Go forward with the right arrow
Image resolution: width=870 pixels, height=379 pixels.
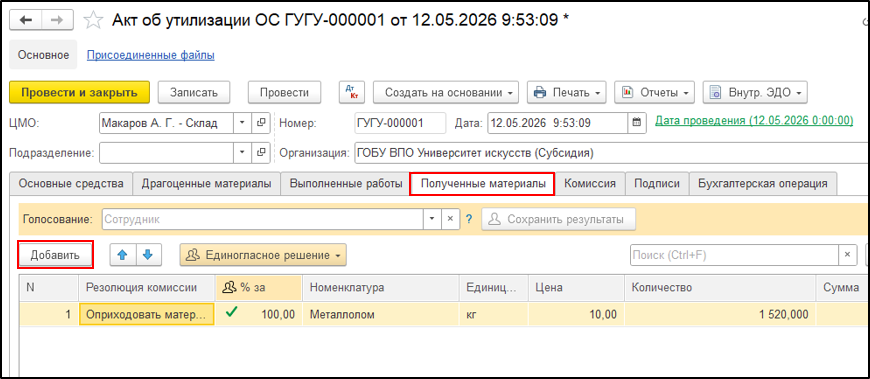[x=56, y=20]
